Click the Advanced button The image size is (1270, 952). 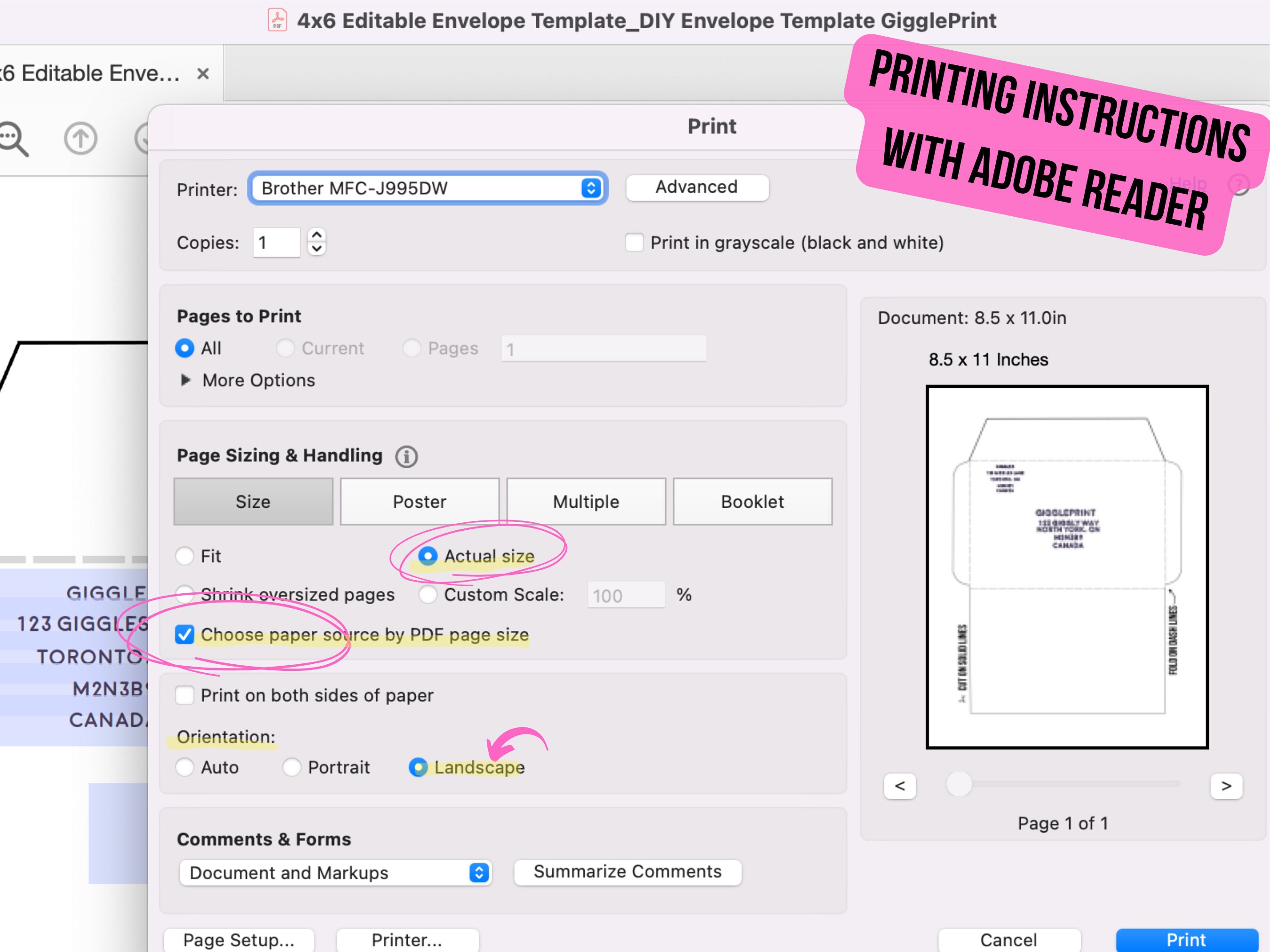(697, 187)
